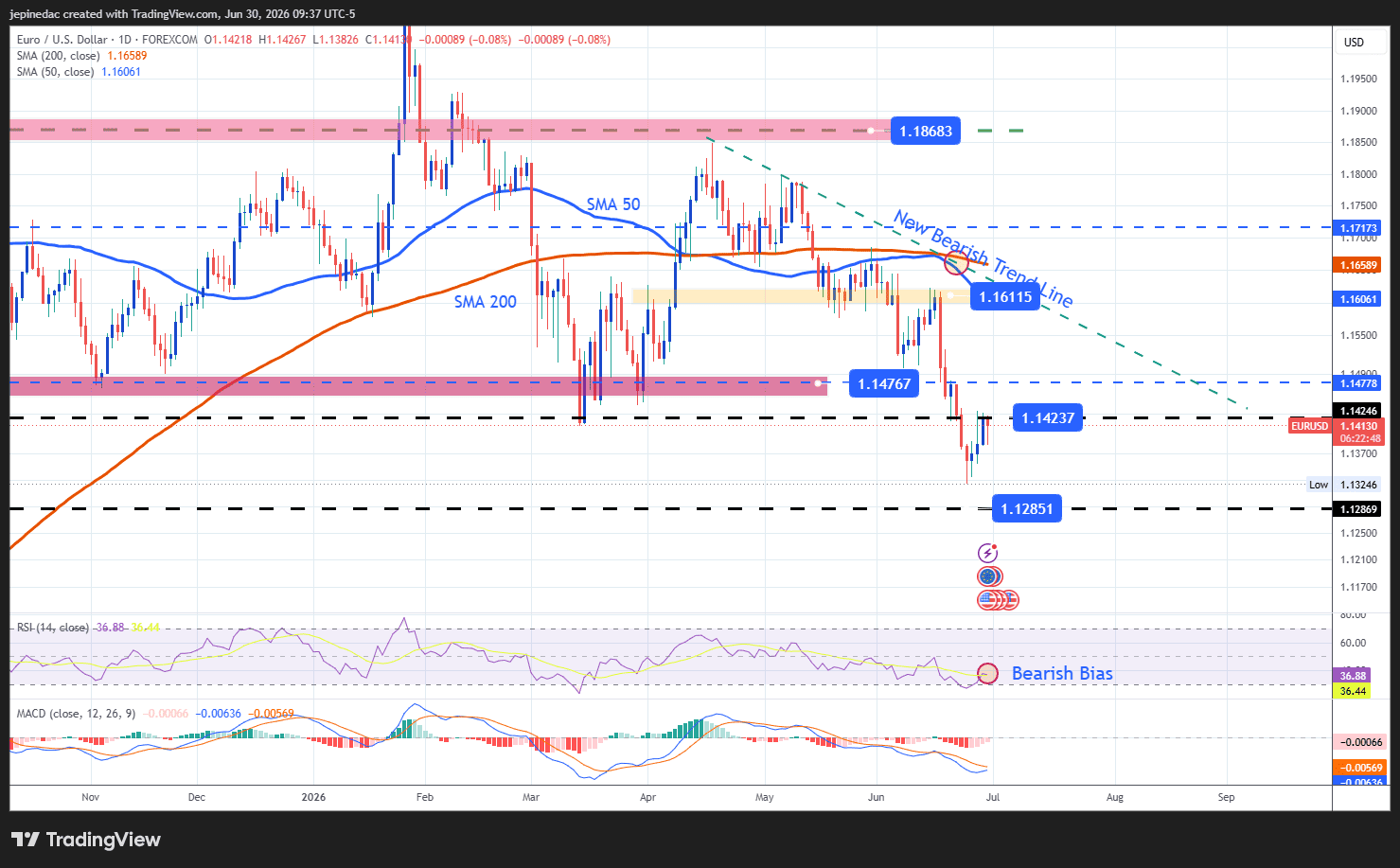This screenshot has height=868, width=1400.
Task: Click the 'Sep' label on time axis
Action: pyautogui.click(x=1226, y=797)
